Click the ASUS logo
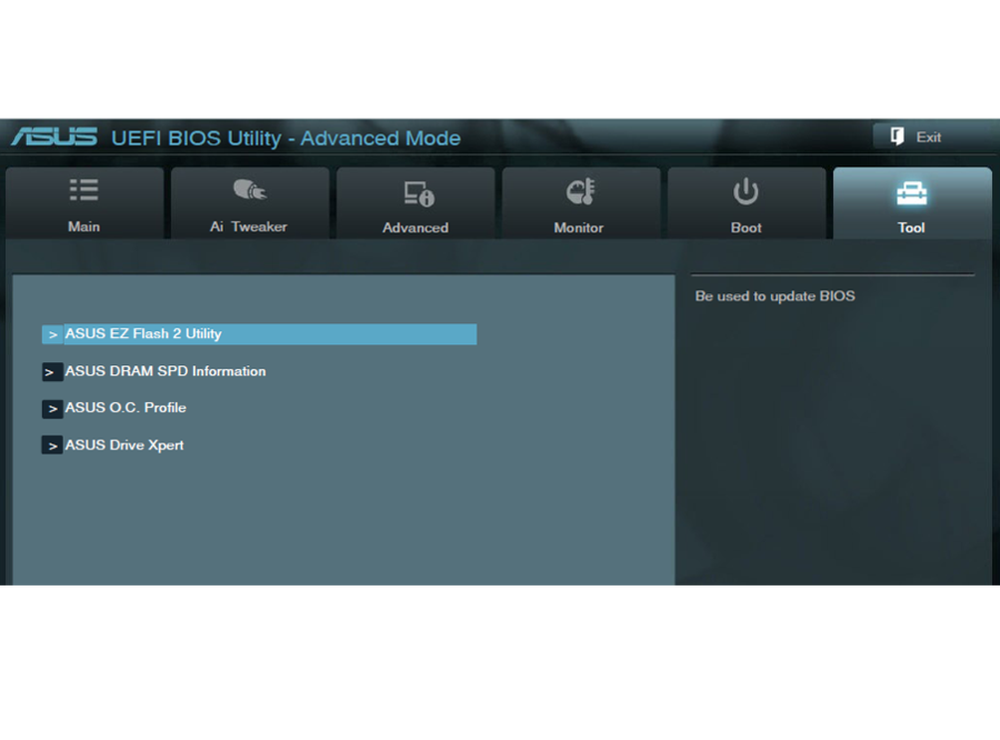Screen dimensions: 1000x740 tap(54, 137)
